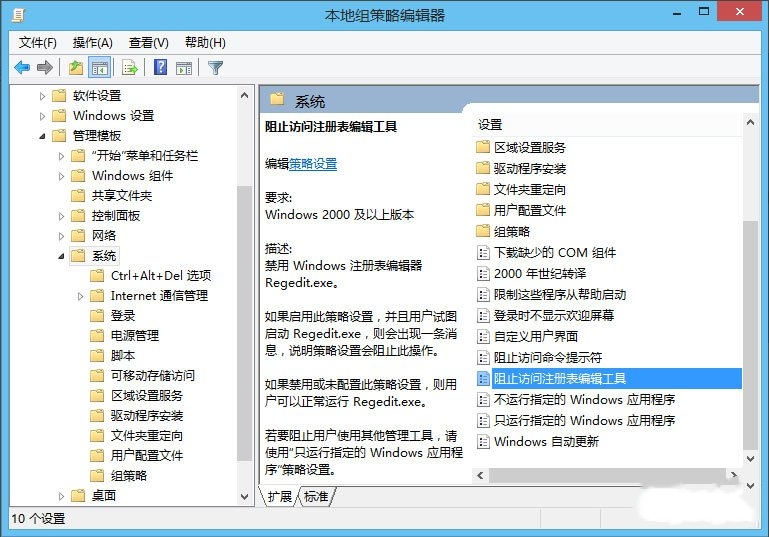Click the policy icon beside 阻止访问注册表编辑工具

(x=483, y=379)
